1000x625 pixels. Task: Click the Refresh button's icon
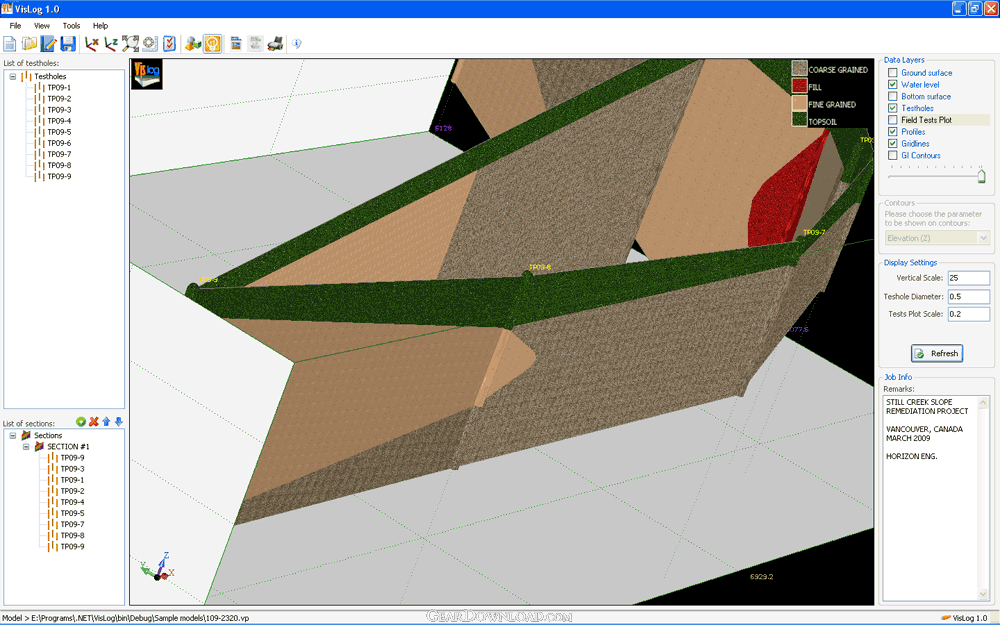[919, 353]
